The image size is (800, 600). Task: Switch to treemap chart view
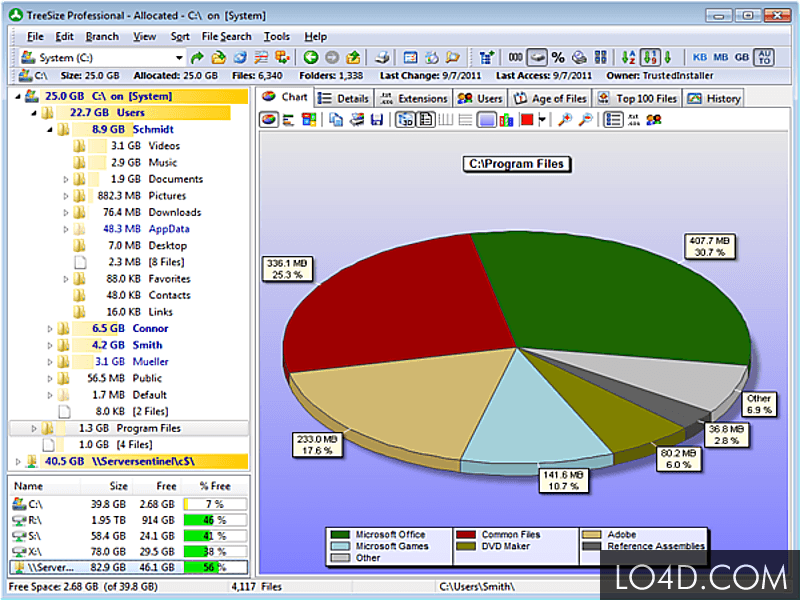[x=309, y=120]
